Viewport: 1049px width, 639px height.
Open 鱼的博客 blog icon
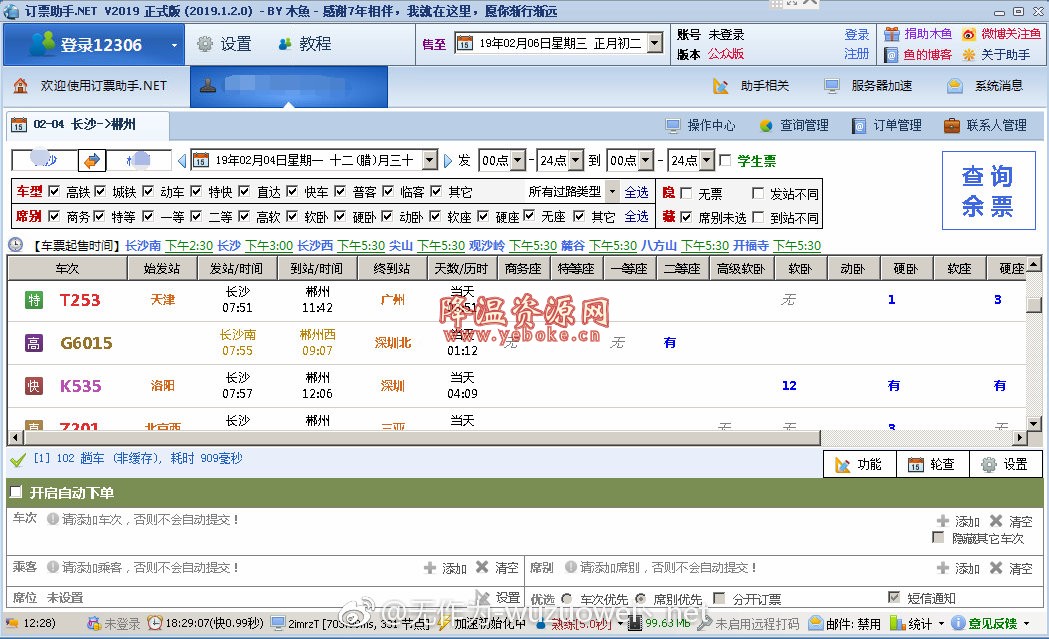[x=891, y=55]
